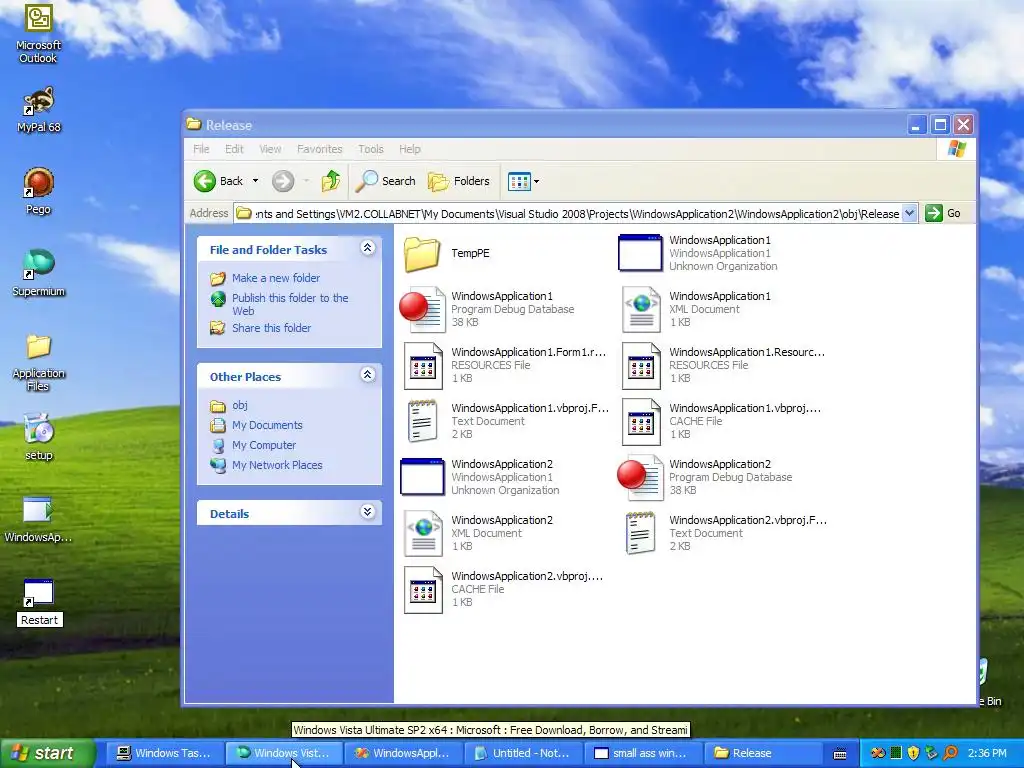Screen dimensions: 1024x768
Task: Collapse the File and Folder Tasks panel
Action: 368,248
